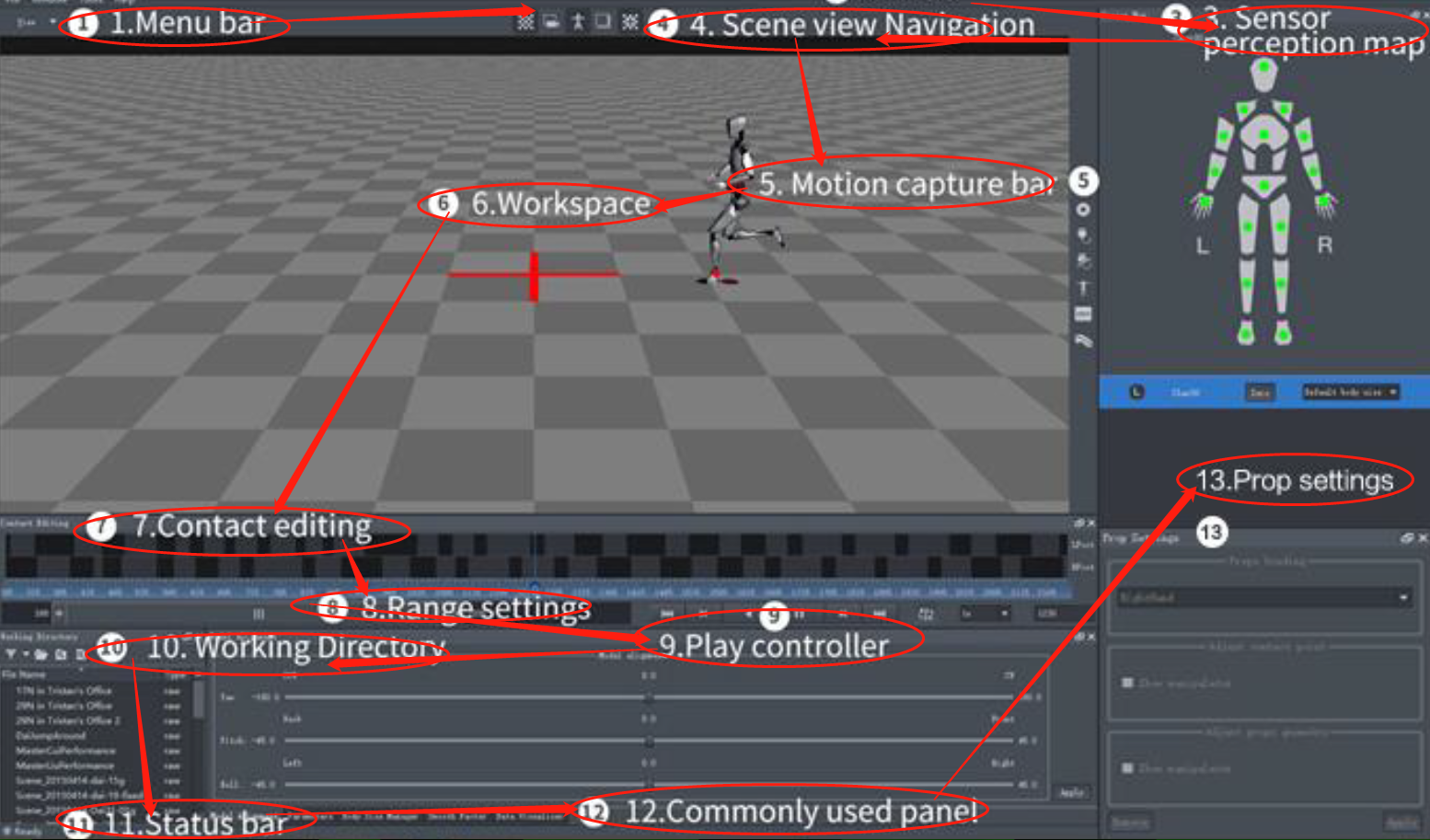Jump to the last frame

tap(880, 614)
